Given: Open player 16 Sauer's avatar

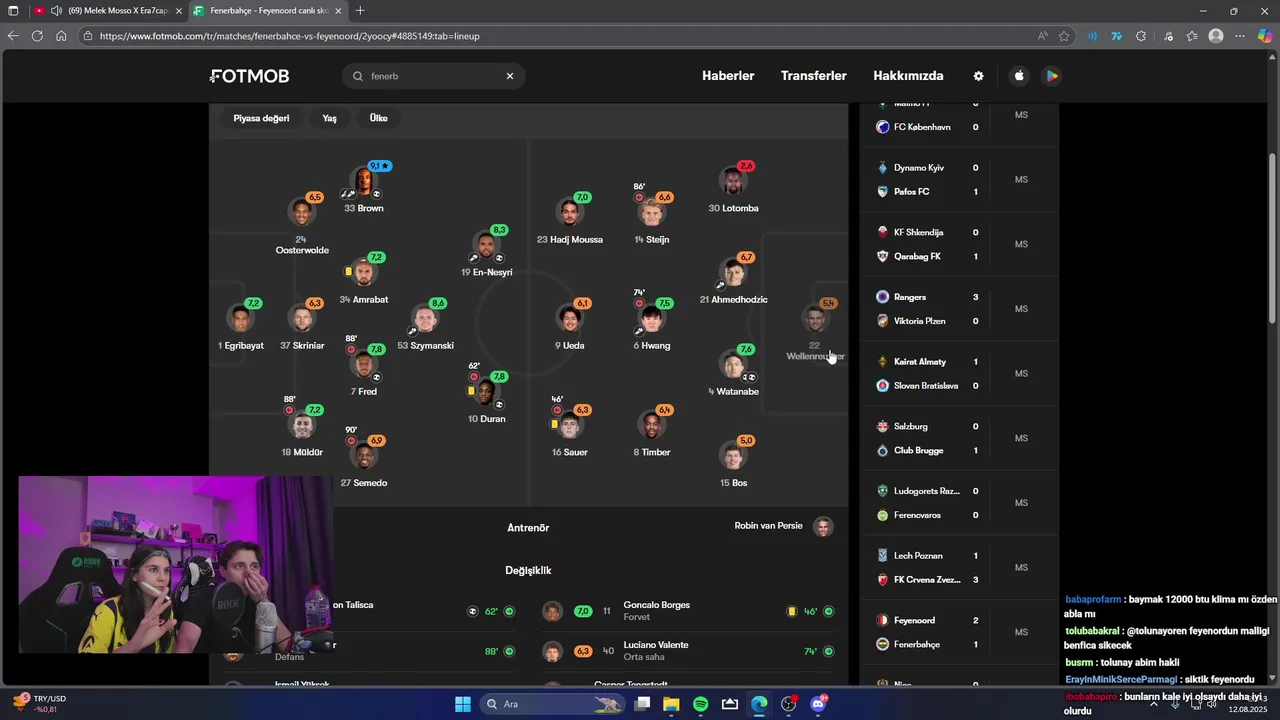Looking at the screenshot, I should click(570, 425).
